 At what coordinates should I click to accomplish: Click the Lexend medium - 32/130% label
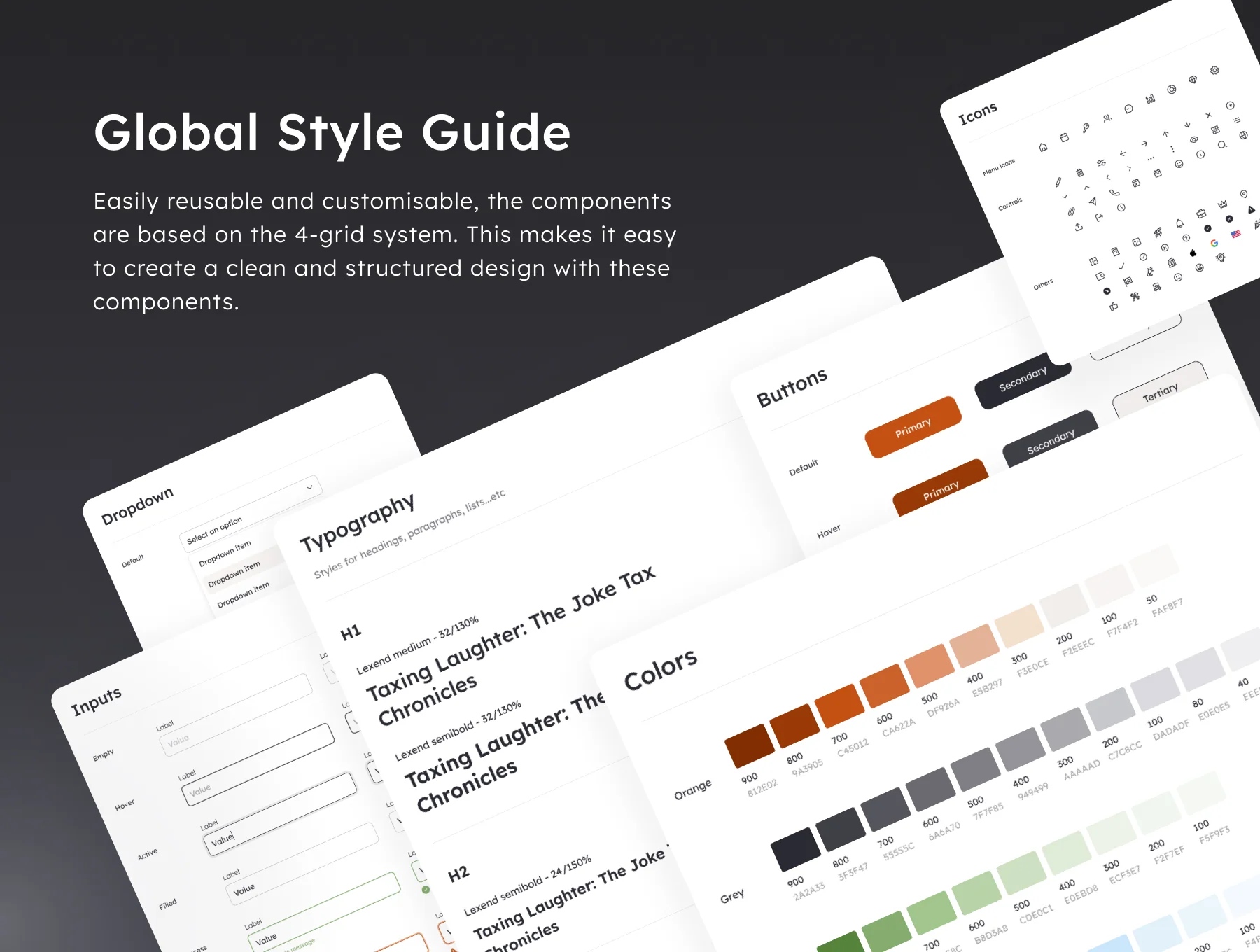tap(418, 645)
